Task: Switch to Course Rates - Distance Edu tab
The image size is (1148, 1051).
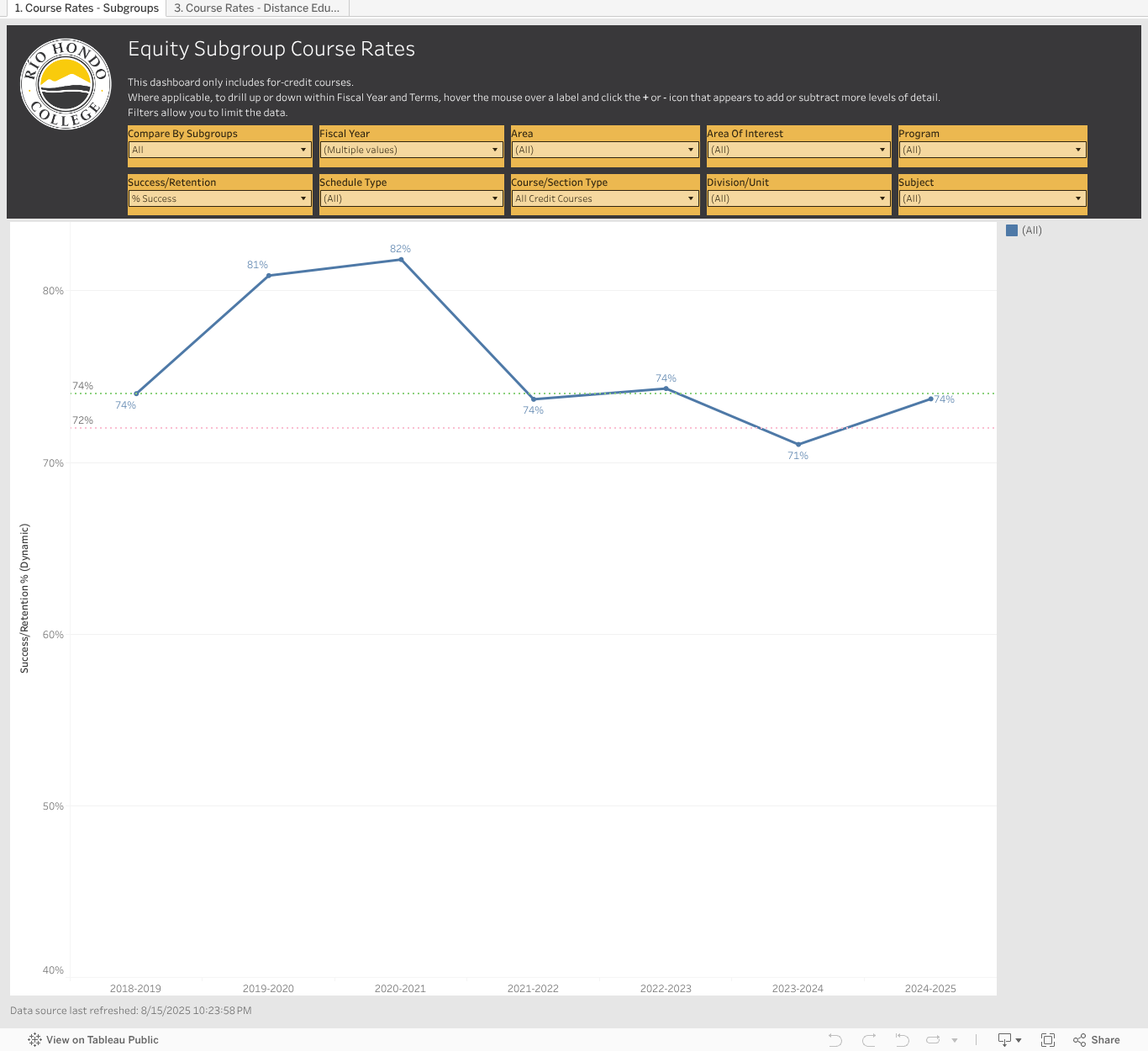Action: pyautogui.click(x=256, y=8)
